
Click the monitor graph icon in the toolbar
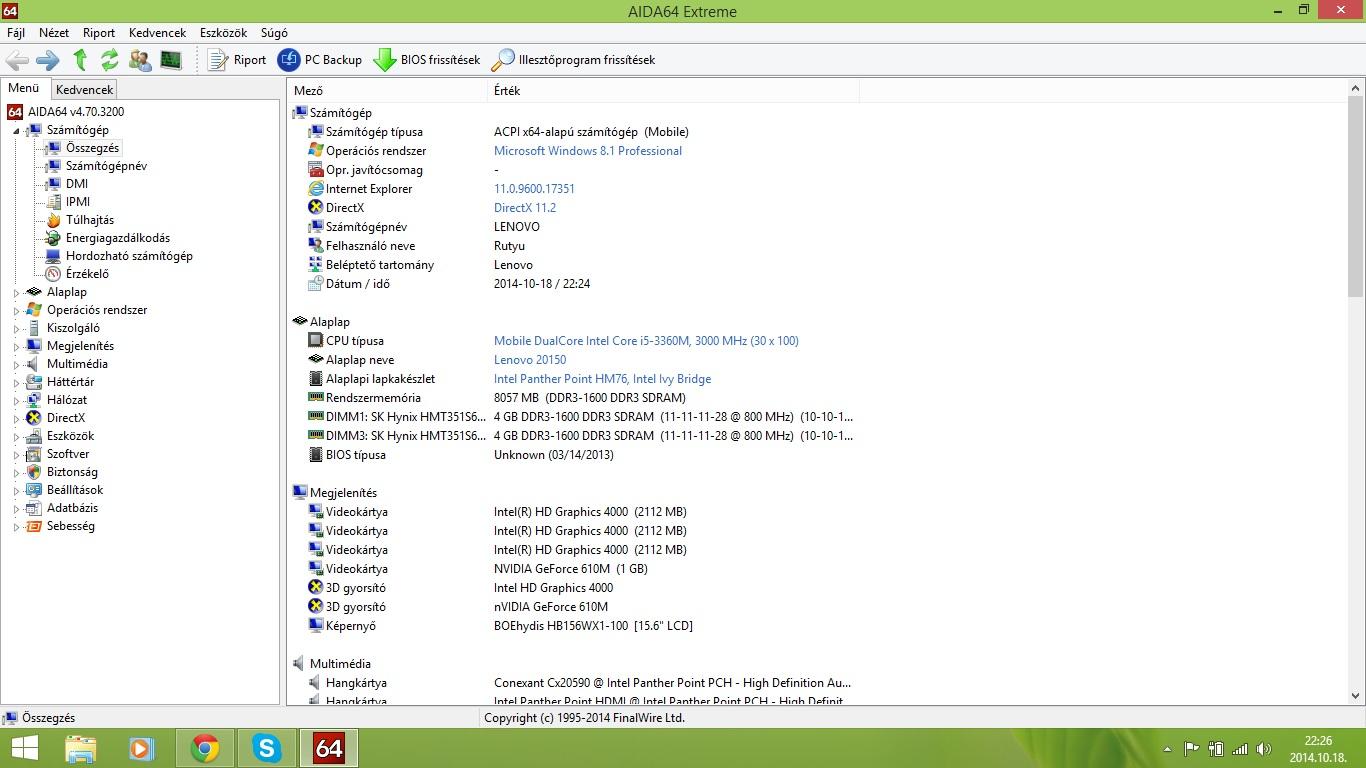tap(171, 60)
